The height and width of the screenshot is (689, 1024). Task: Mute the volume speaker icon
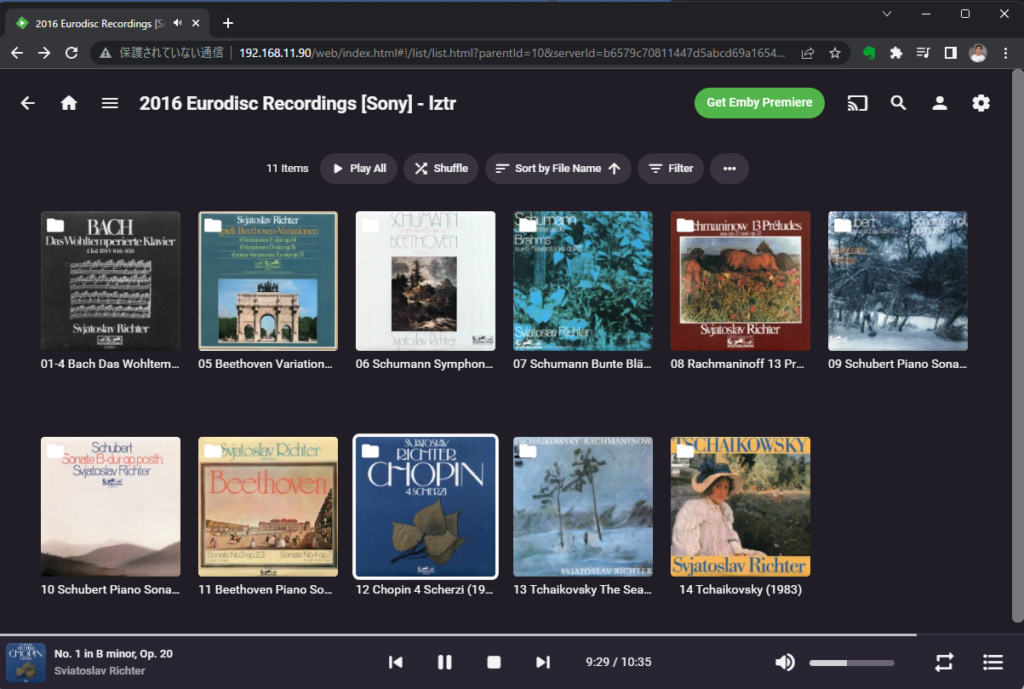pyautogui.click(x=785, y=662)
